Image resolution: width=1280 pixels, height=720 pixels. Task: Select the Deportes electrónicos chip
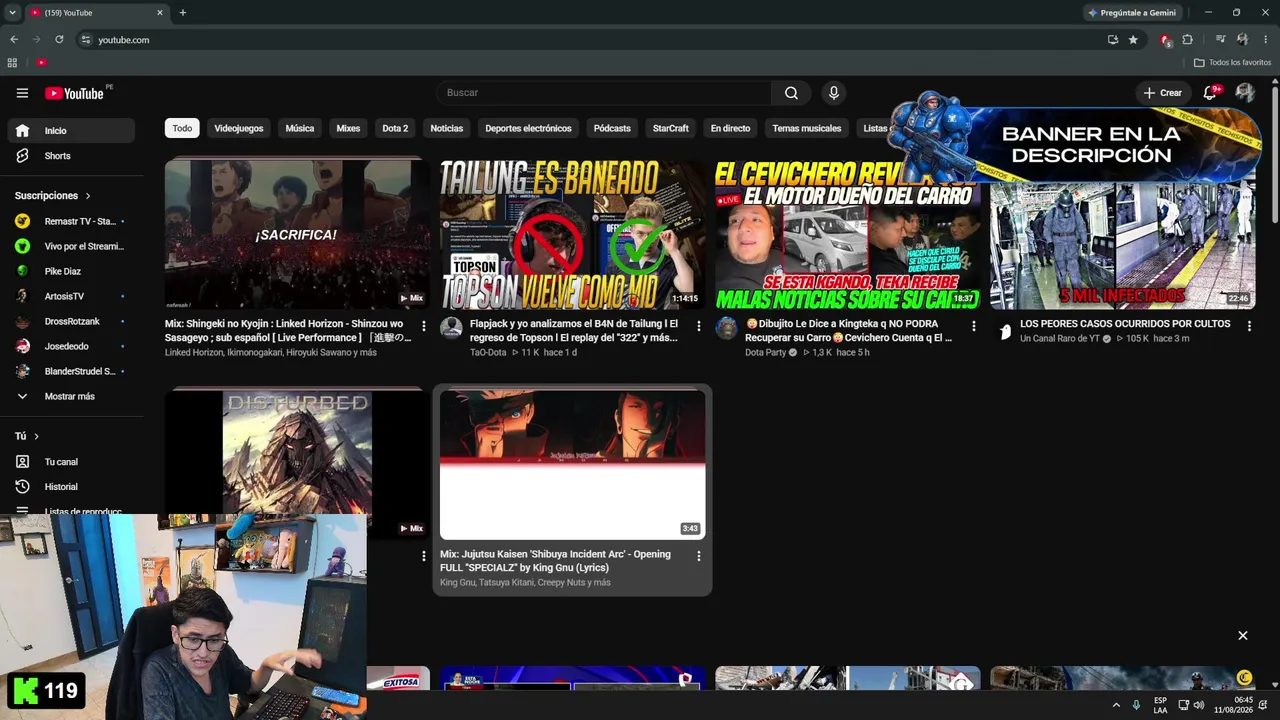tap(528, 128)
